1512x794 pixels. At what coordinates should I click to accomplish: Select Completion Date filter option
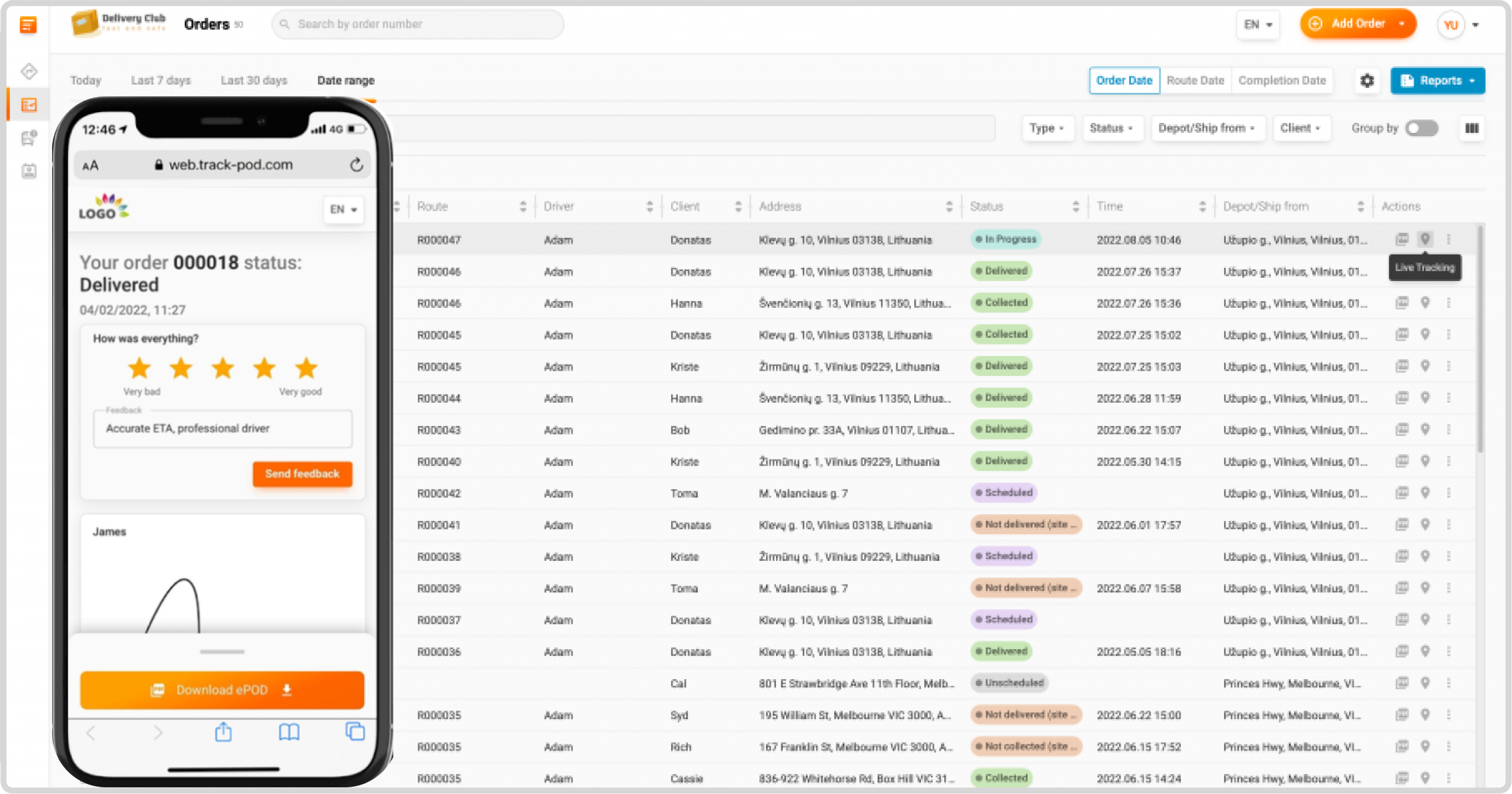pos(1282,80)
